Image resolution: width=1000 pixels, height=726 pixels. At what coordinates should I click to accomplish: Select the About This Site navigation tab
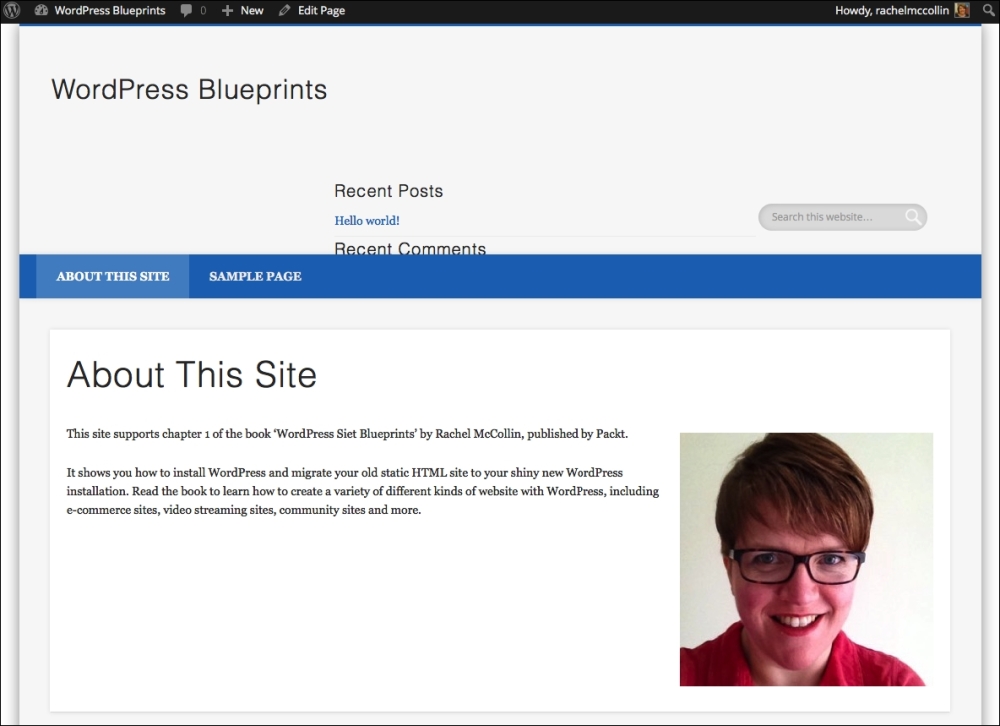coord(113,276)
